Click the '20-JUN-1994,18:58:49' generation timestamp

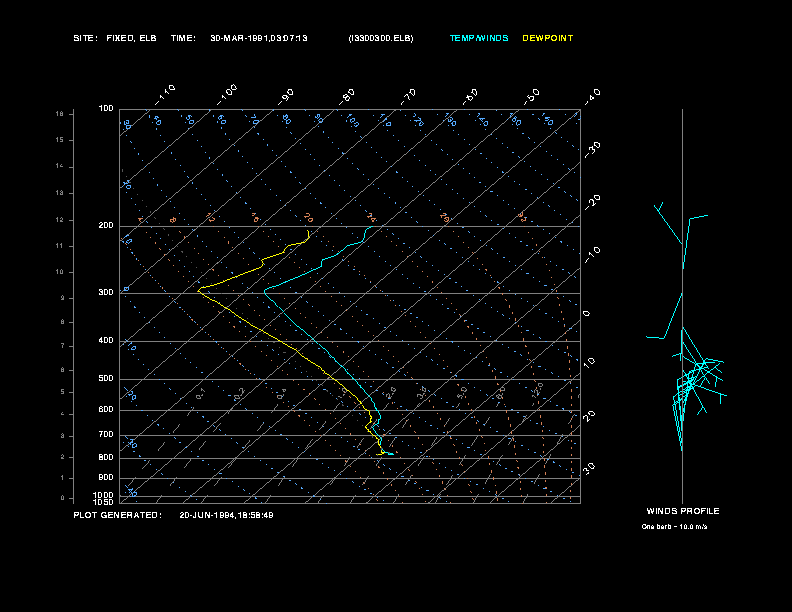(226, 515)
